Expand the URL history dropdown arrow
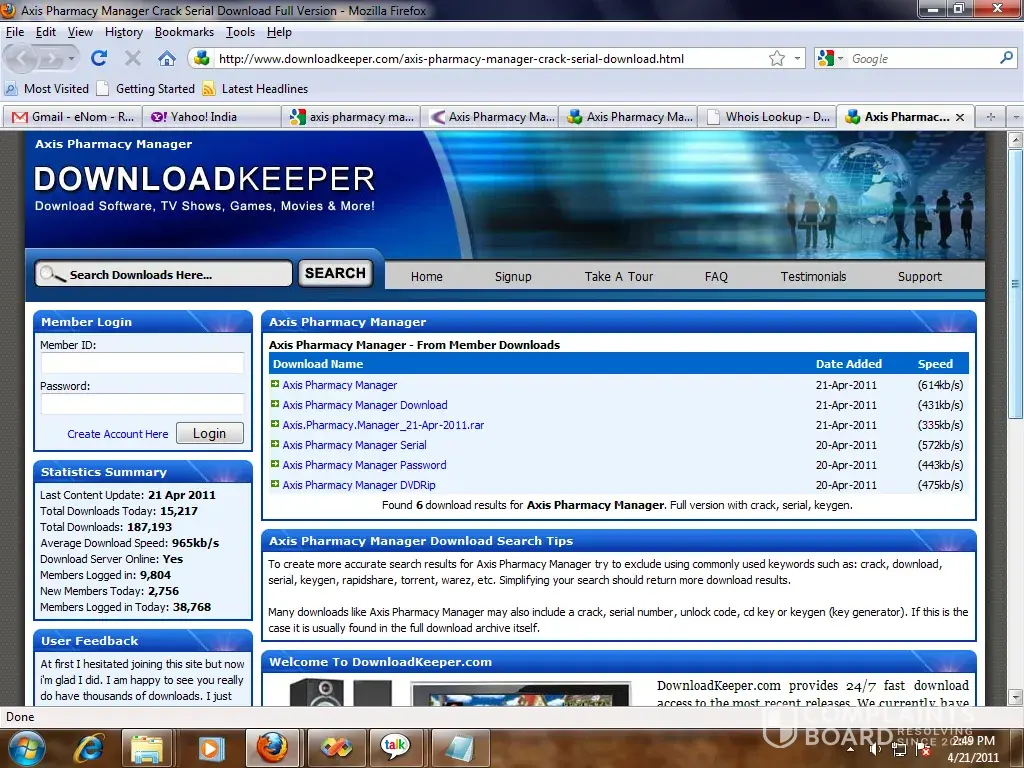 pos(797,59)
